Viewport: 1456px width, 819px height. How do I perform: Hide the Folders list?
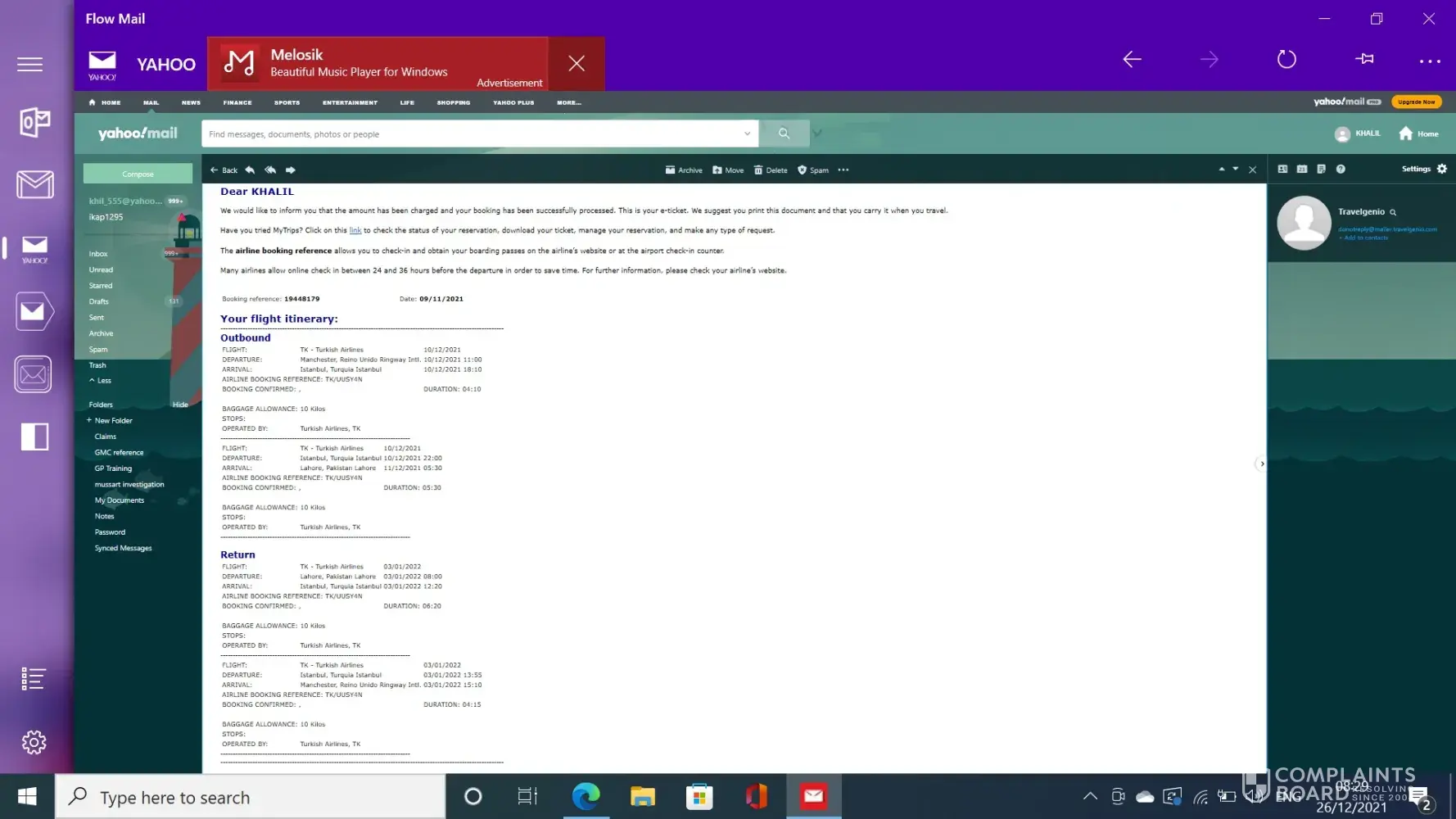click(180, 405)
